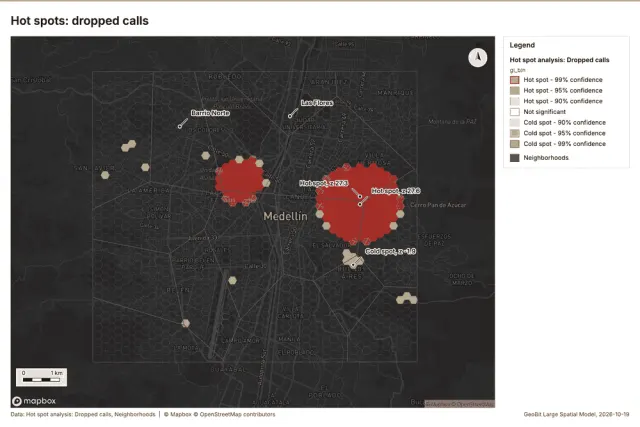640x427 pixels.
Task: Click the 'BELEN' district label
Action: 178,290
